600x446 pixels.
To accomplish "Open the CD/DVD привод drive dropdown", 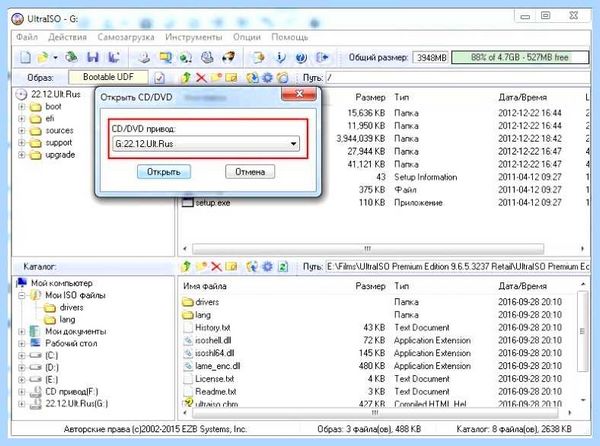I will pos(293,144).
